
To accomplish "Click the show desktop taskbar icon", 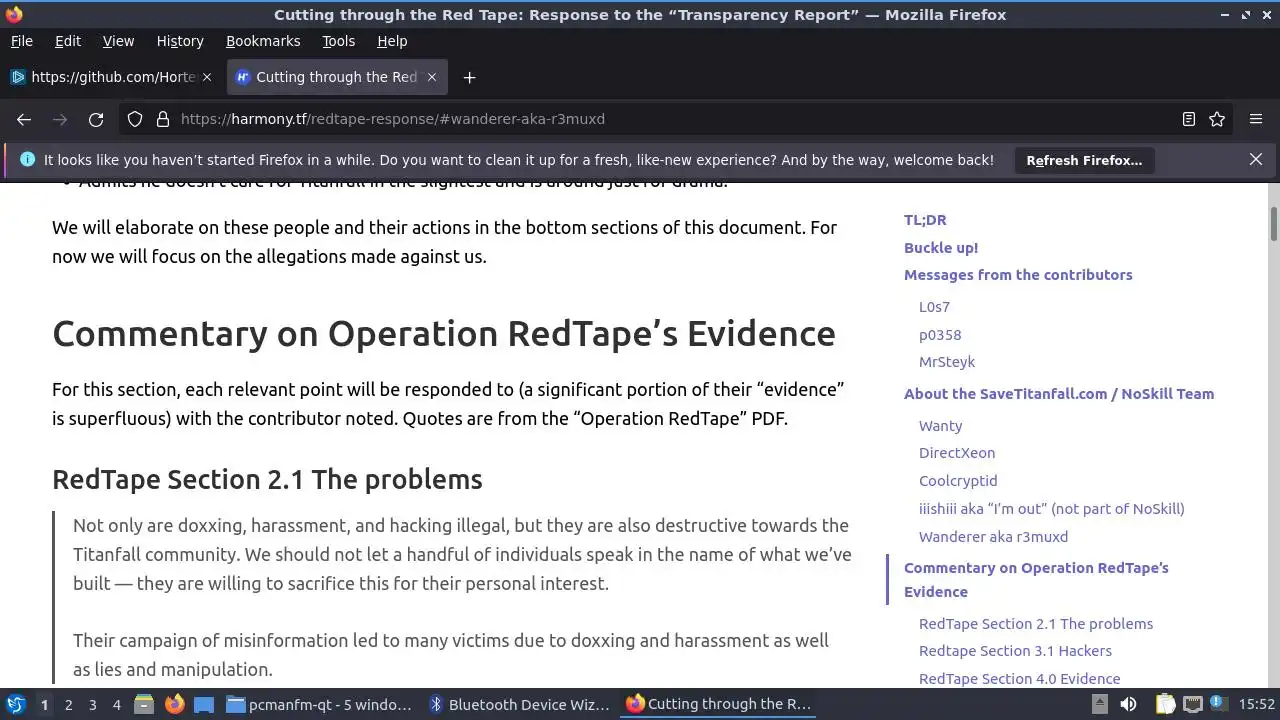I will 204,704.
